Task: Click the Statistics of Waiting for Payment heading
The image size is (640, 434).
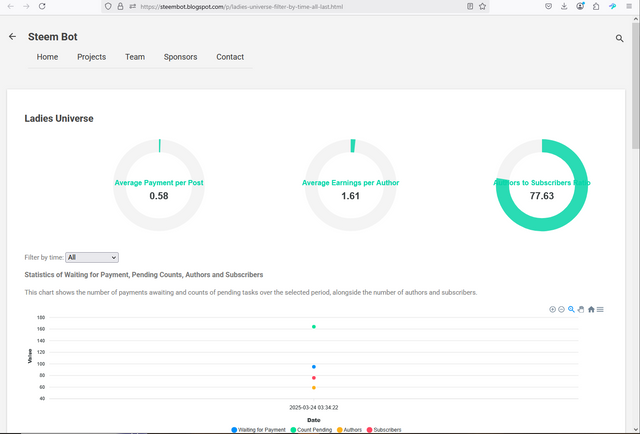Action: (144, 275)
